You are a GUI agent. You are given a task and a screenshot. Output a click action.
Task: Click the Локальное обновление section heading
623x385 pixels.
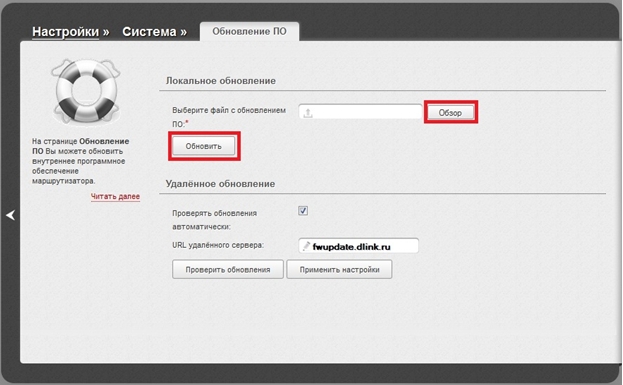[221, 81]
